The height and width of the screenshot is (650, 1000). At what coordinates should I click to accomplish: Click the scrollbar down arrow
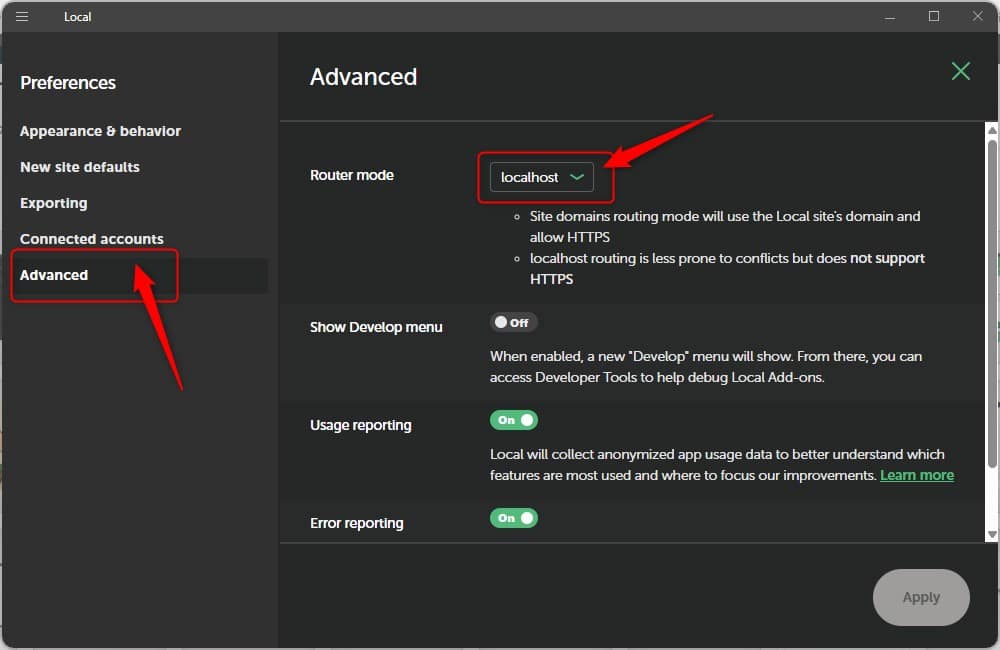(x=991, y=534)
